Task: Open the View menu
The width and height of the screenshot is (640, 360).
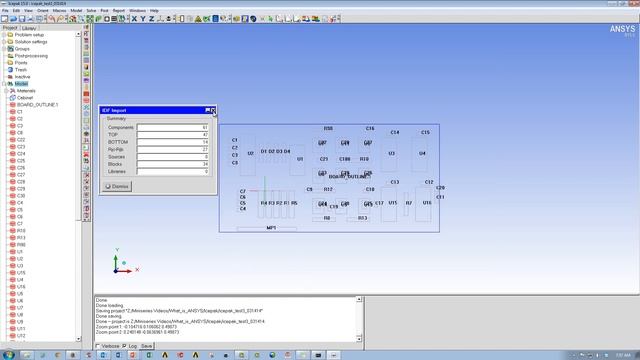Action: [28, 11]
